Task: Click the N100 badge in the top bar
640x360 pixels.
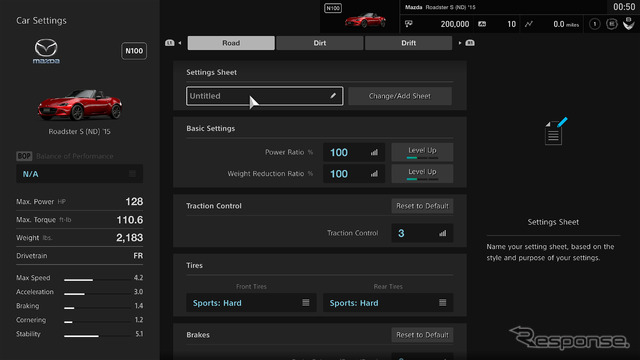Action: click(333, 8)
